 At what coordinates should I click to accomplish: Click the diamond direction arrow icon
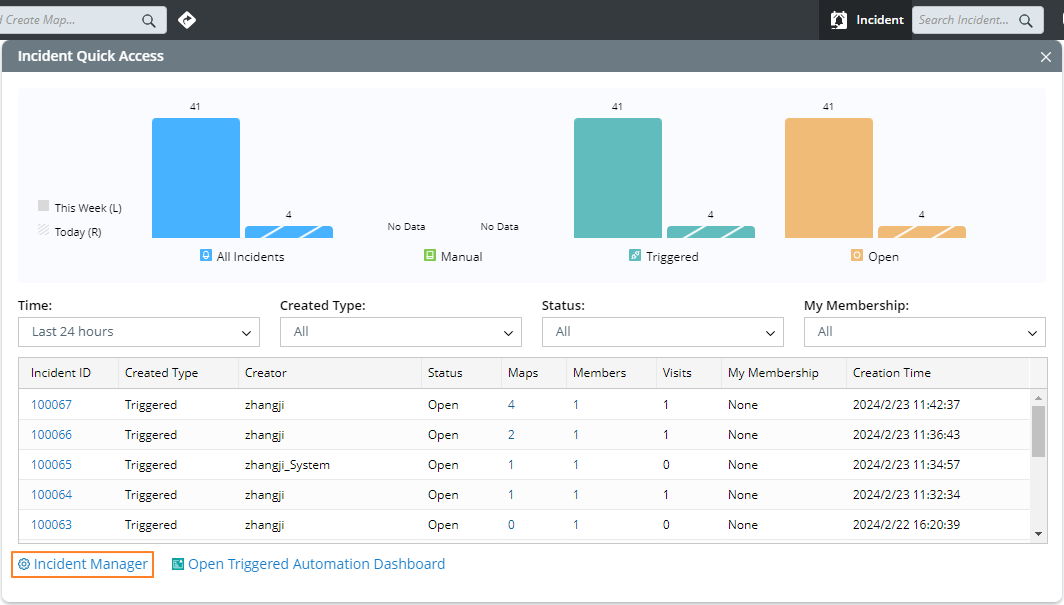[x=187, y=20]
